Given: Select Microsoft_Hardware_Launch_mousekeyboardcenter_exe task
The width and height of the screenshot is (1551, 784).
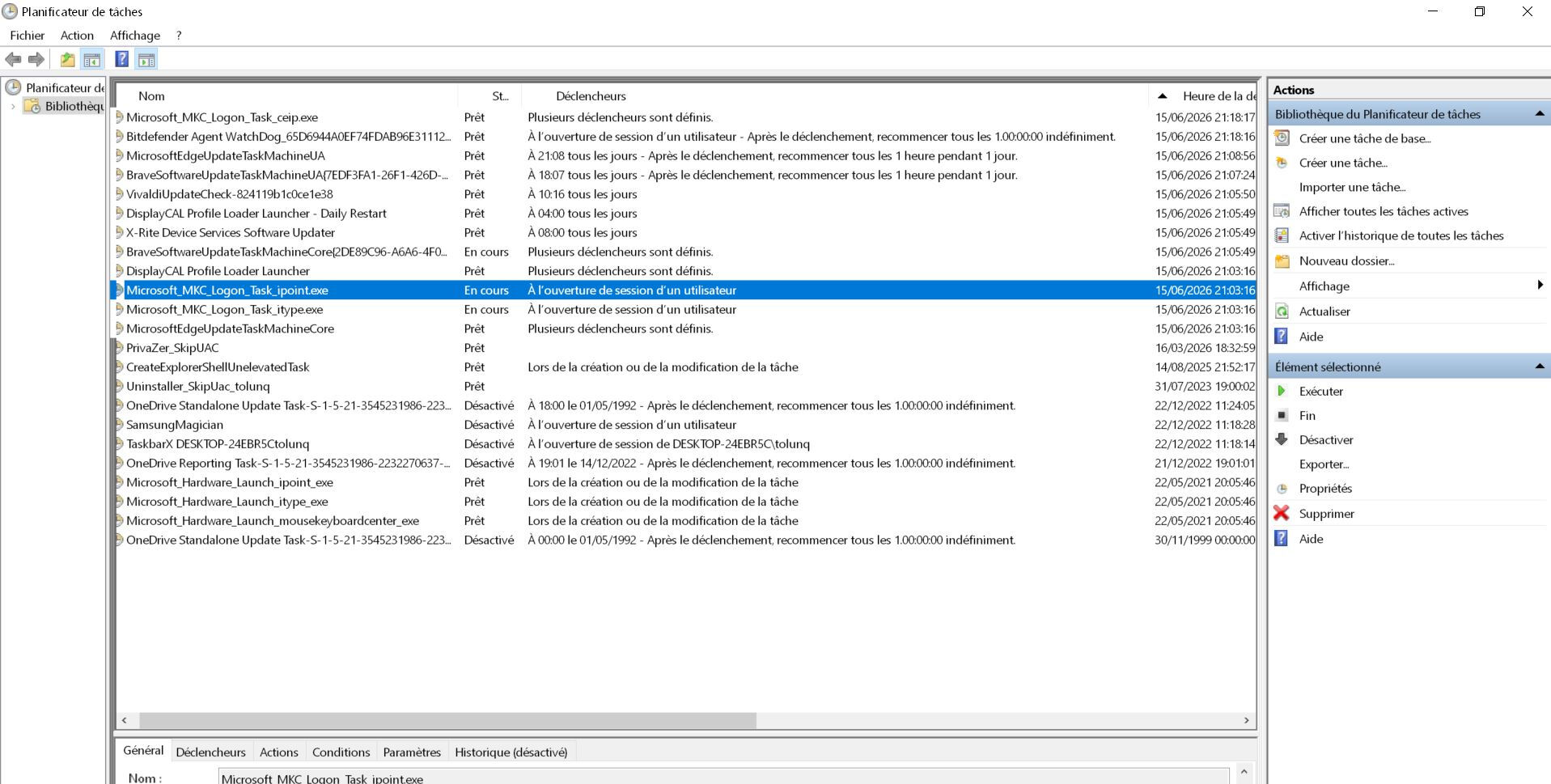Looking at the screenshot, I should click(x=685, y=521).
